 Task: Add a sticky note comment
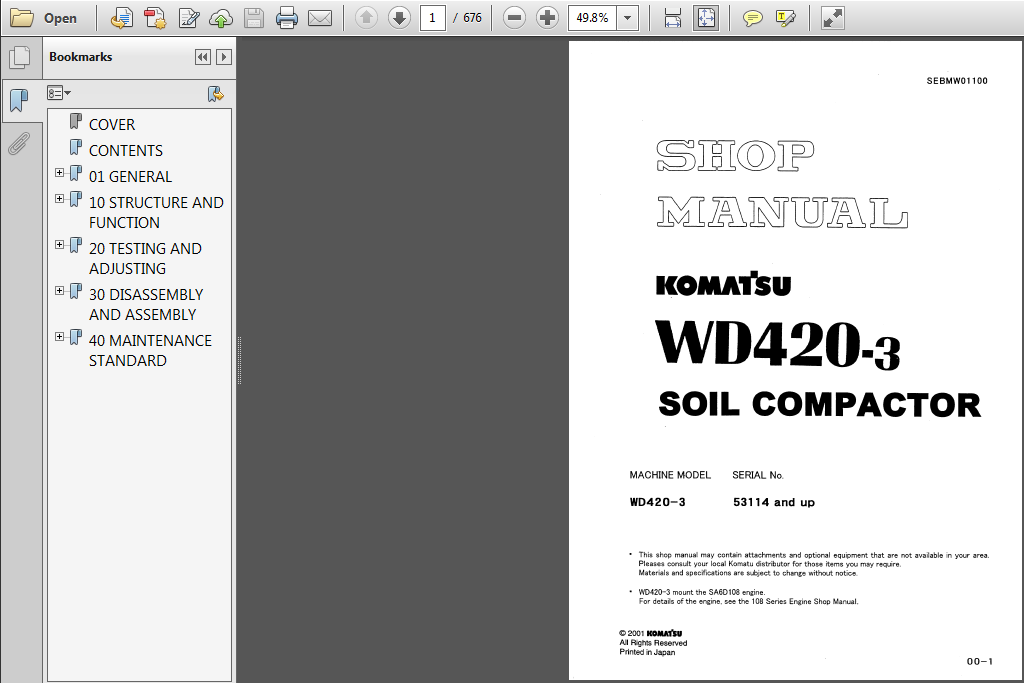coord(752,18)
